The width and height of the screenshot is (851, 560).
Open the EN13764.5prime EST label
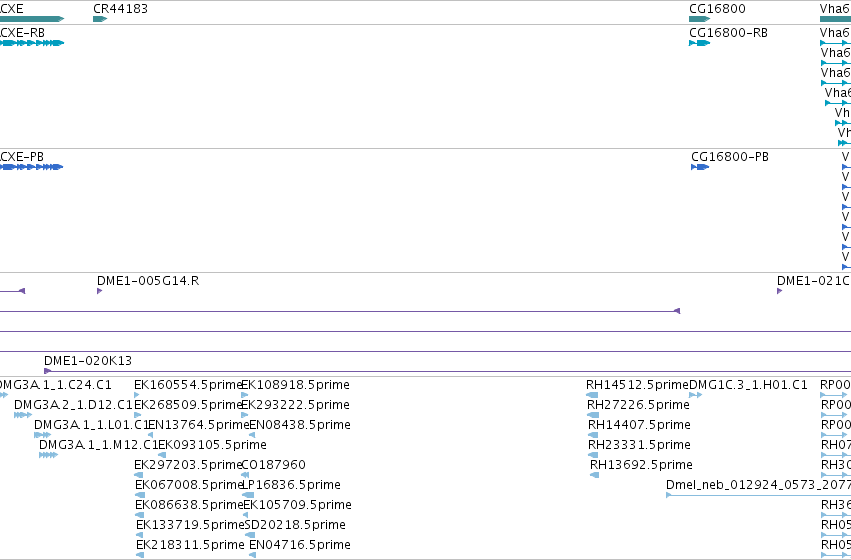pos(199,425)
